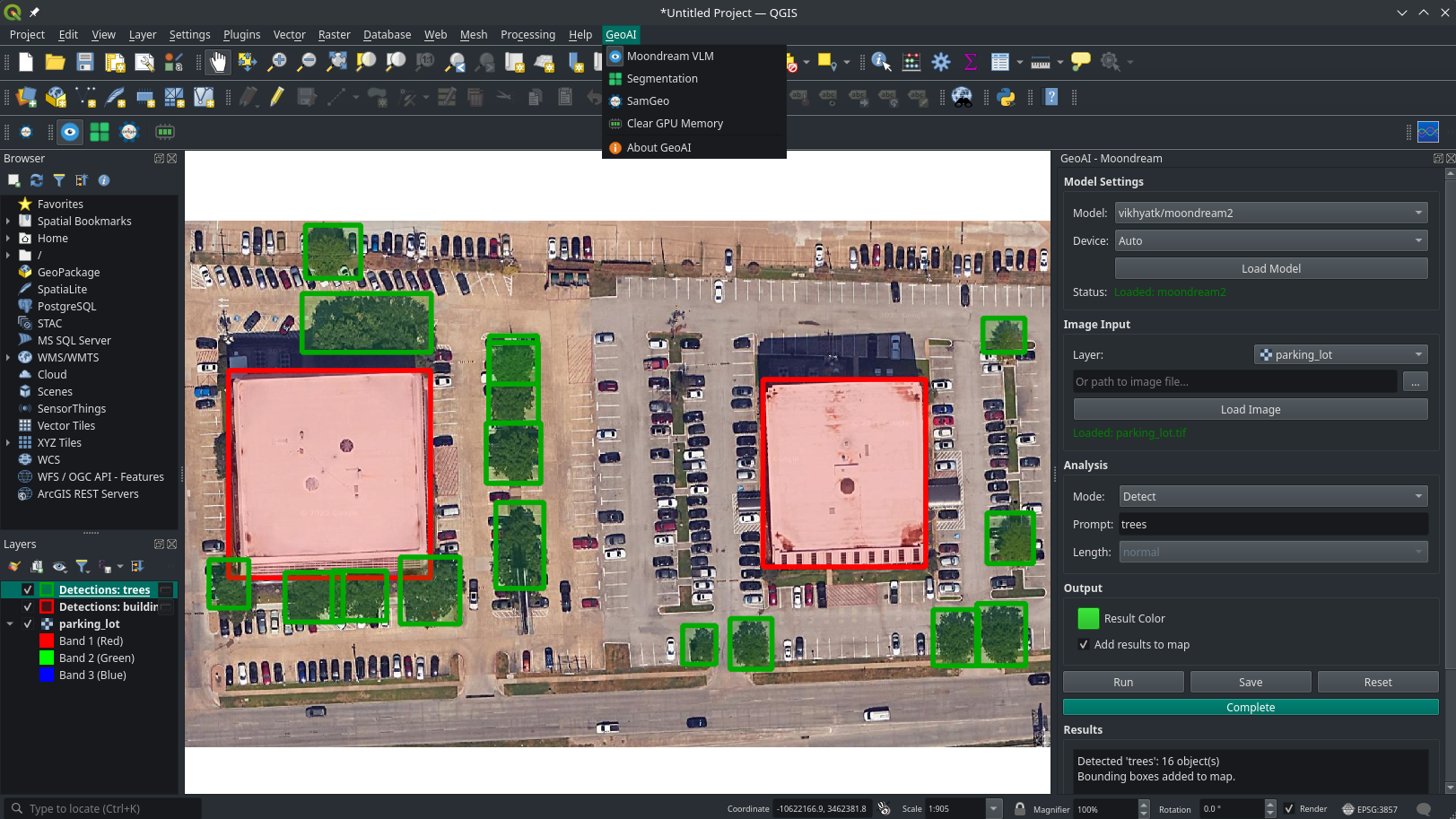Disable the 'Add results to map' checkbox

[x=1084, y=645]
